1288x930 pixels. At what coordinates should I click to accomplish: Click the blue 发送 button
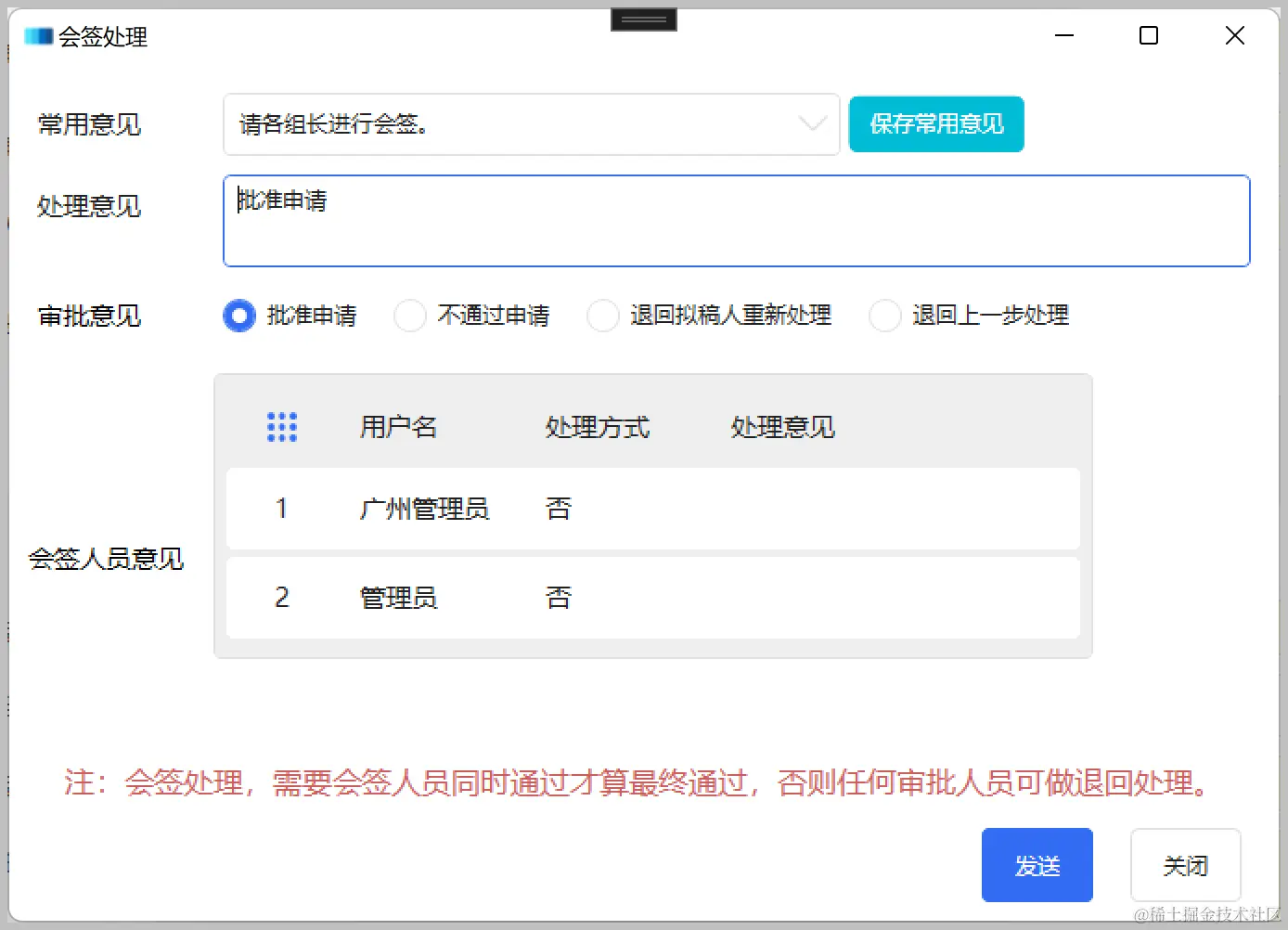pos(1037,865)
